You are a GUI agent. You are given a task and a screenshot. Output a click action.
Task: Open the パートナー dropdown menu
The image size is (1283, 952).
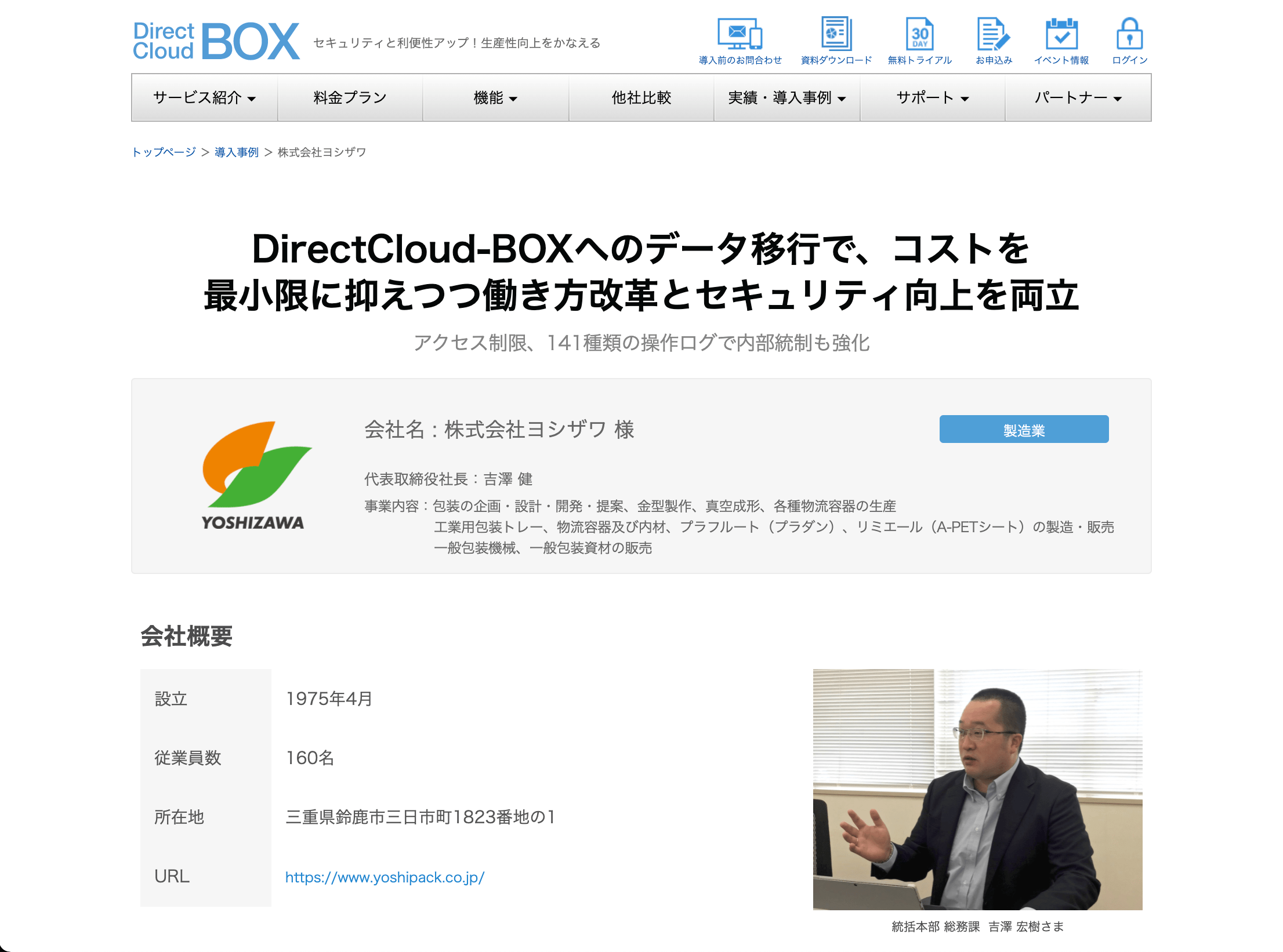pos(1078,97)
